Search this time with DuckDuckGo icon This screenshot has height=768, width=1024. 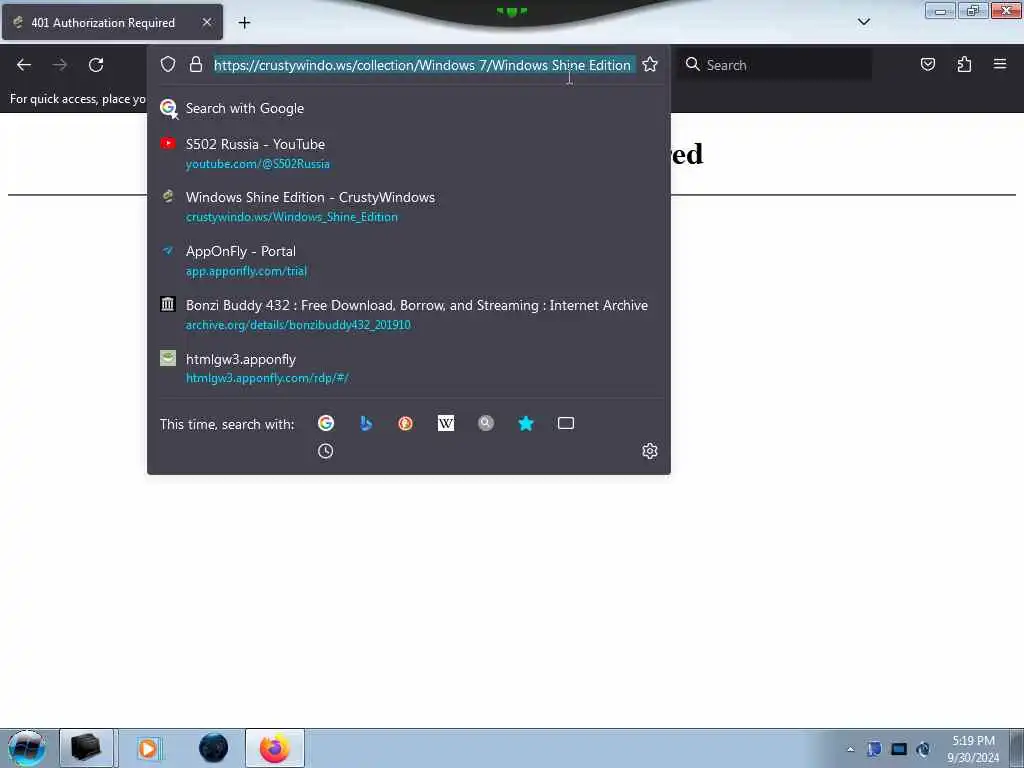(406, 423)
